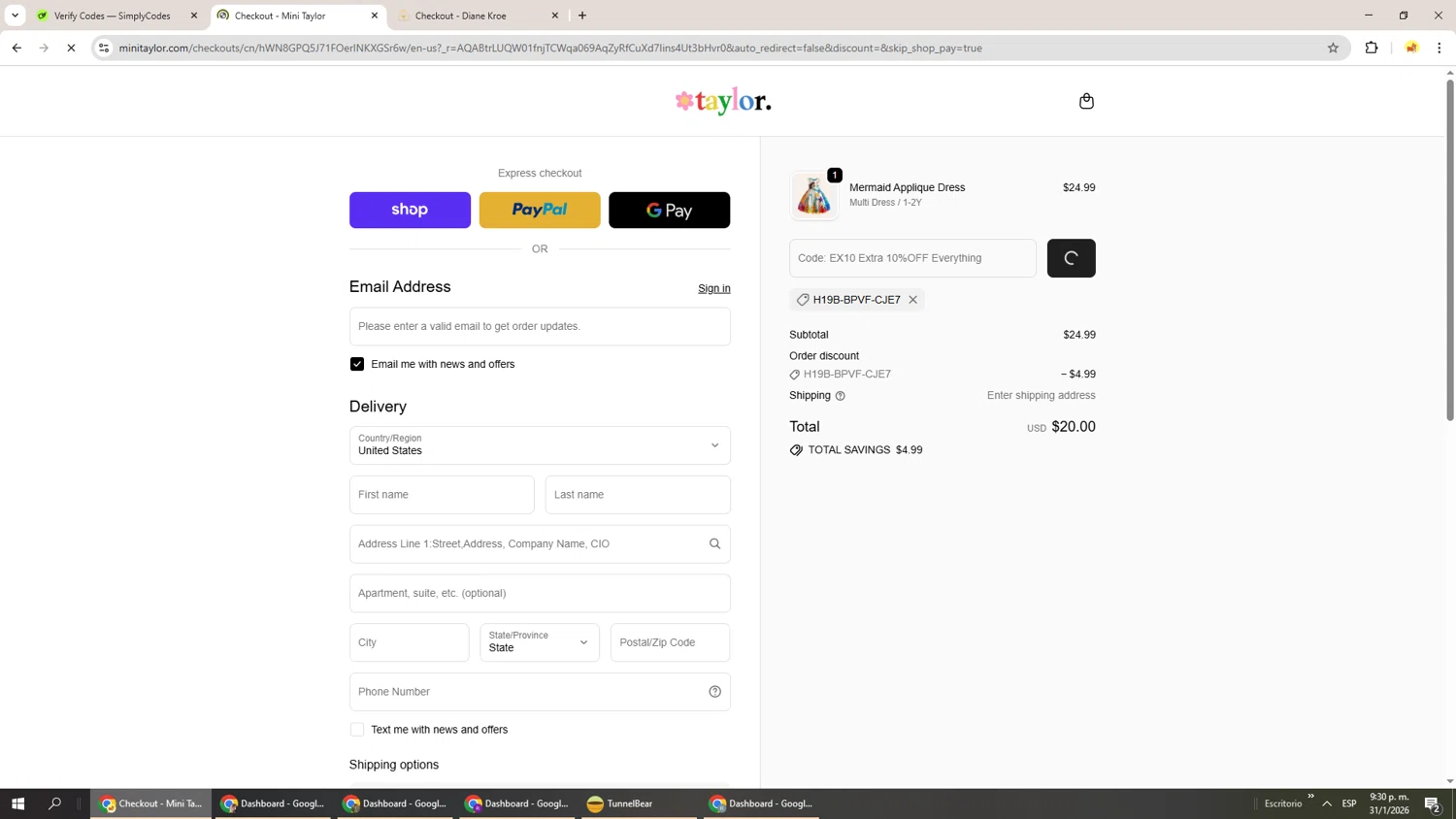Screen dimensions: 1456x819
Task: Click the email address input field
Action: pos(540,326)
